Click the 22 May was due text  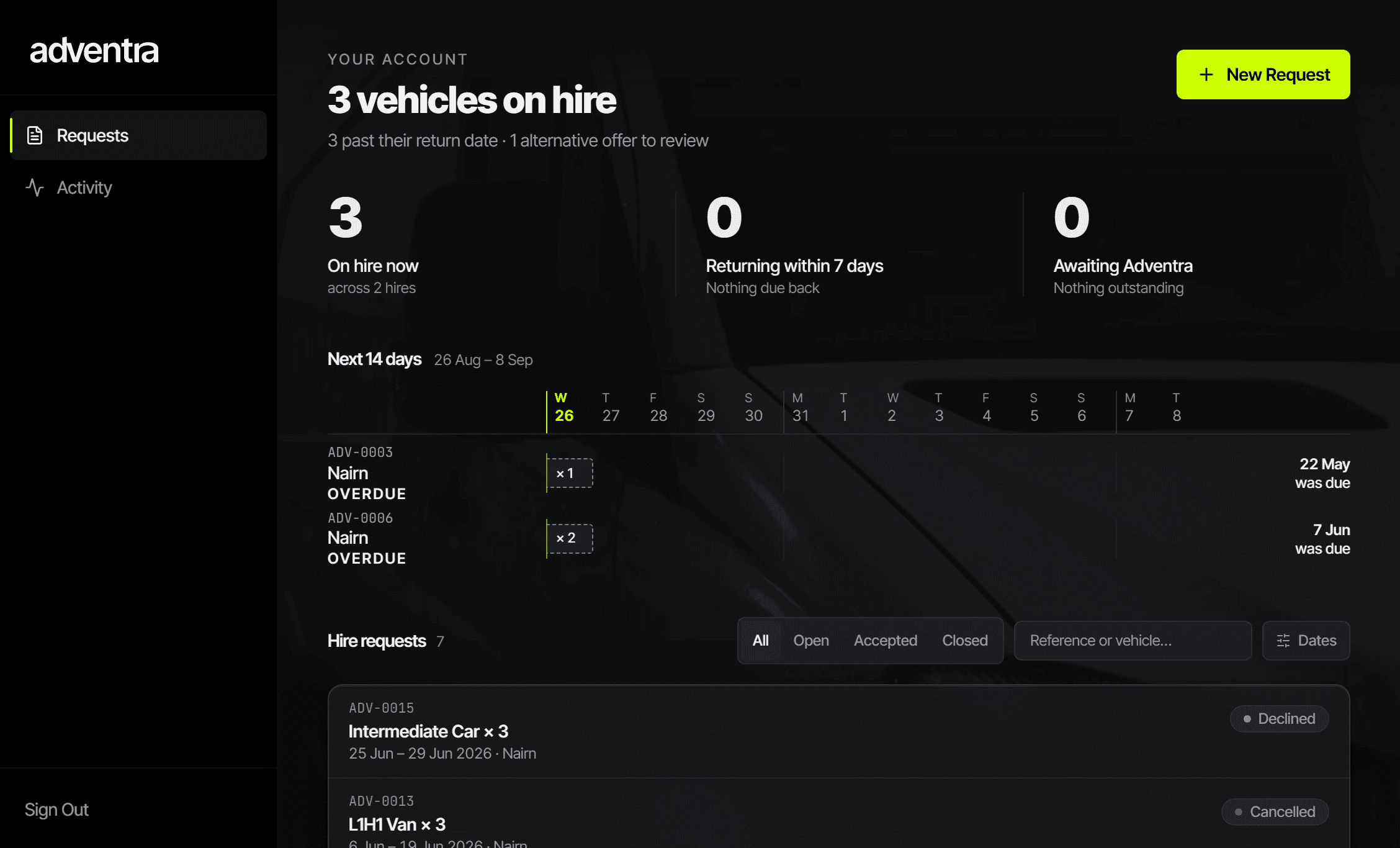[1322, 473]
